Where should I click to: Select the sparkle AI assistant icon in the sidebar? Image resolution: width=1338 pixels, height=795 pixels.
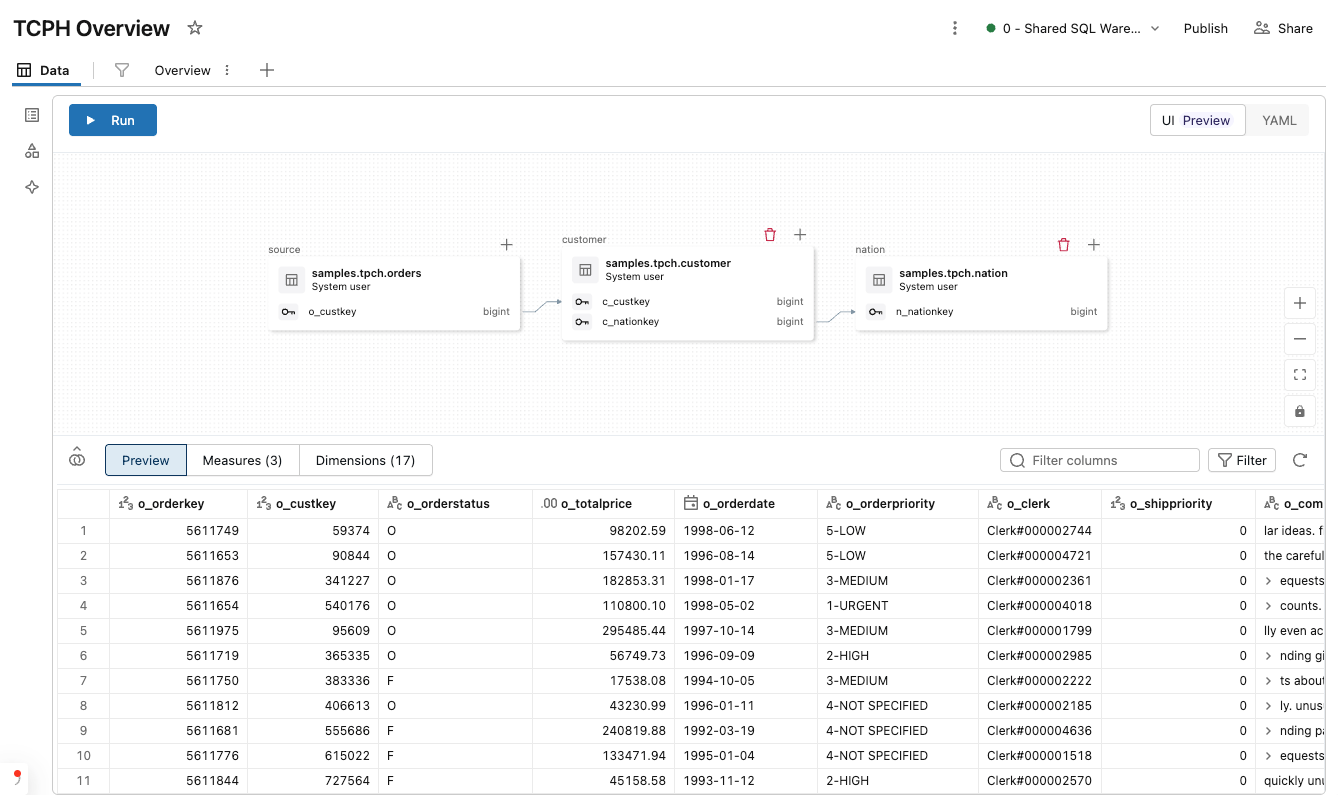[x=31, y=187]
